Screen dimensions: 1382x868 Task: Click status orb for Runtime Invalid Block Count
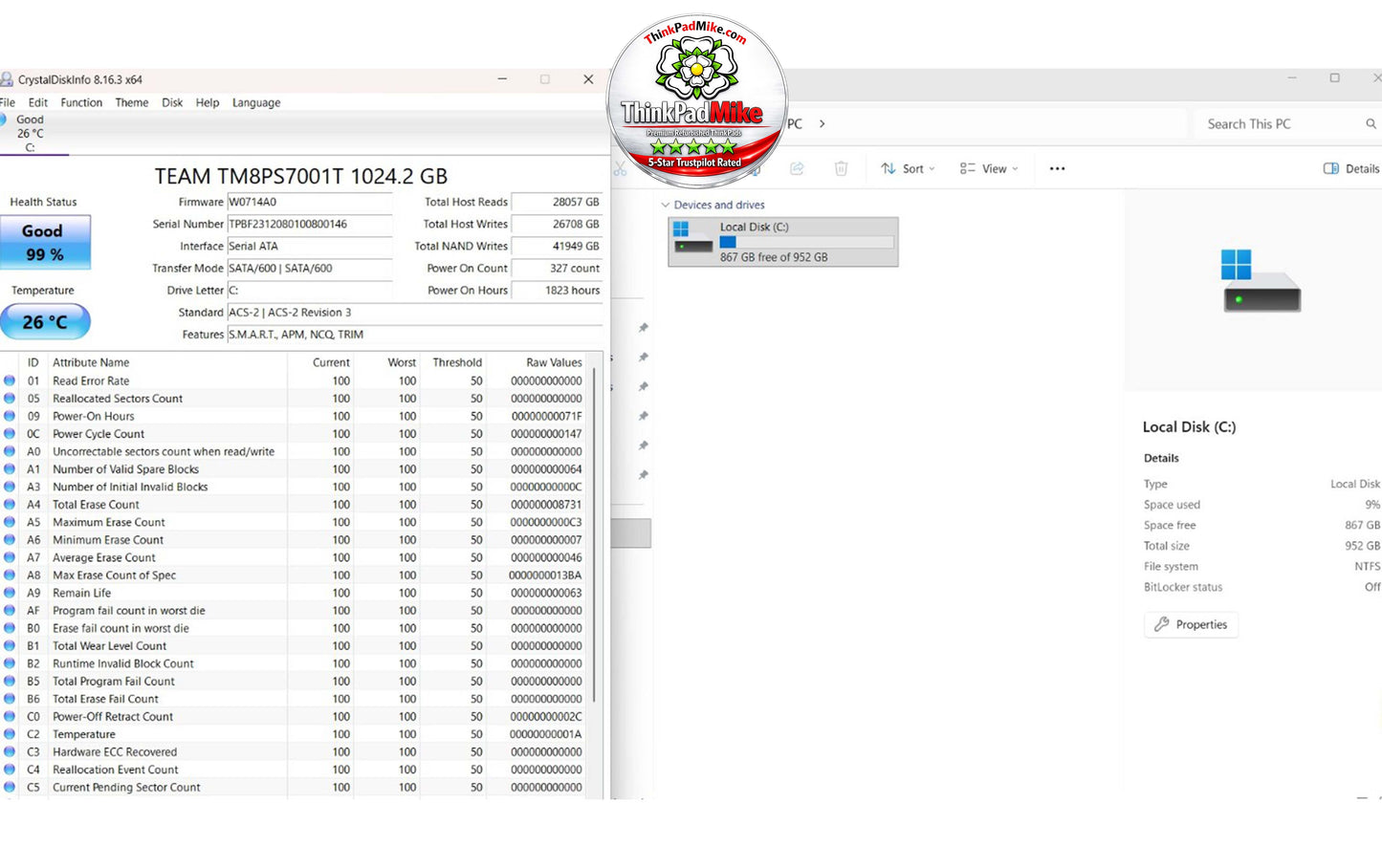point(10,663)
